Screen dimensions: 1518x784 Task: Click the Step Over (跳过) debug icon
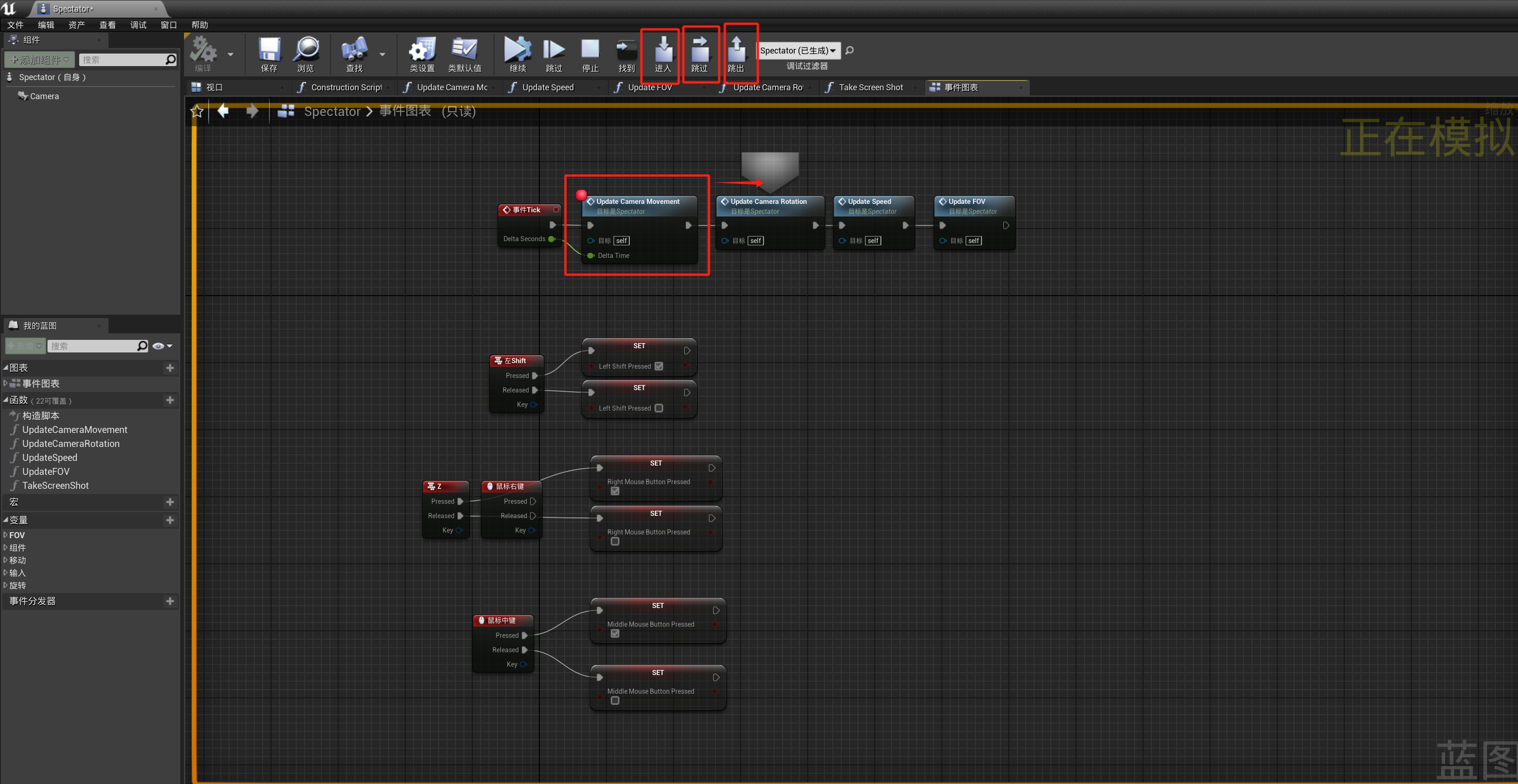700,50
